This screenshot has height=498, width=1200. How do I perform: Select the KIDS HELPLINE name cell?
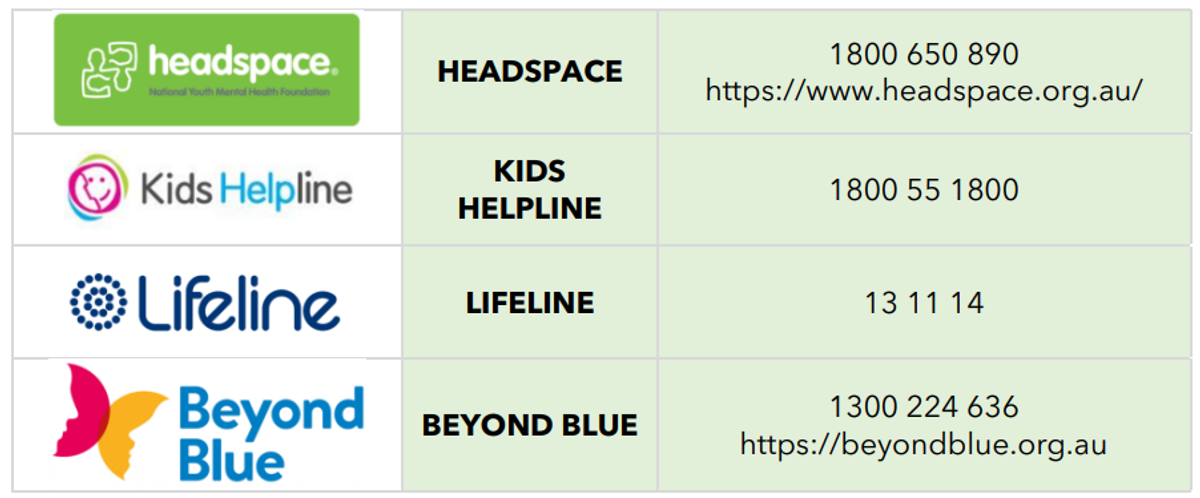(530, 189)
